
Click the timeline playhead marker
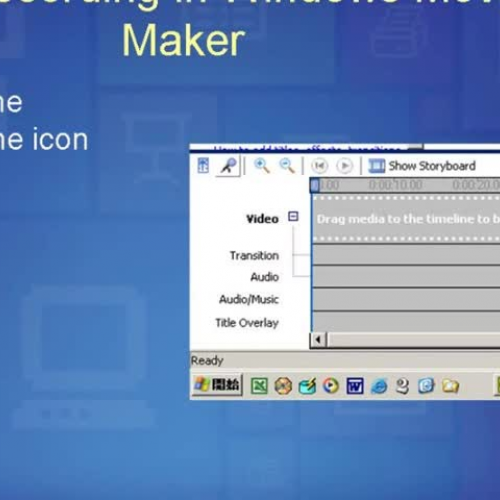(x=315, y=185)
